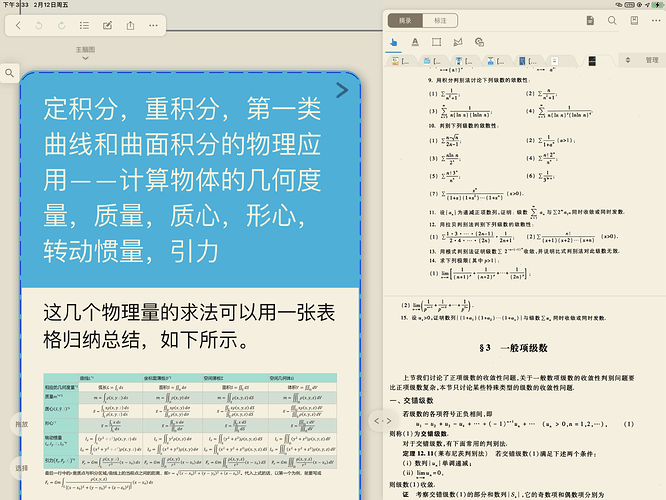Select the blue card title about 定积分
This screenshot has width=666, height=500.
point(182,180)
